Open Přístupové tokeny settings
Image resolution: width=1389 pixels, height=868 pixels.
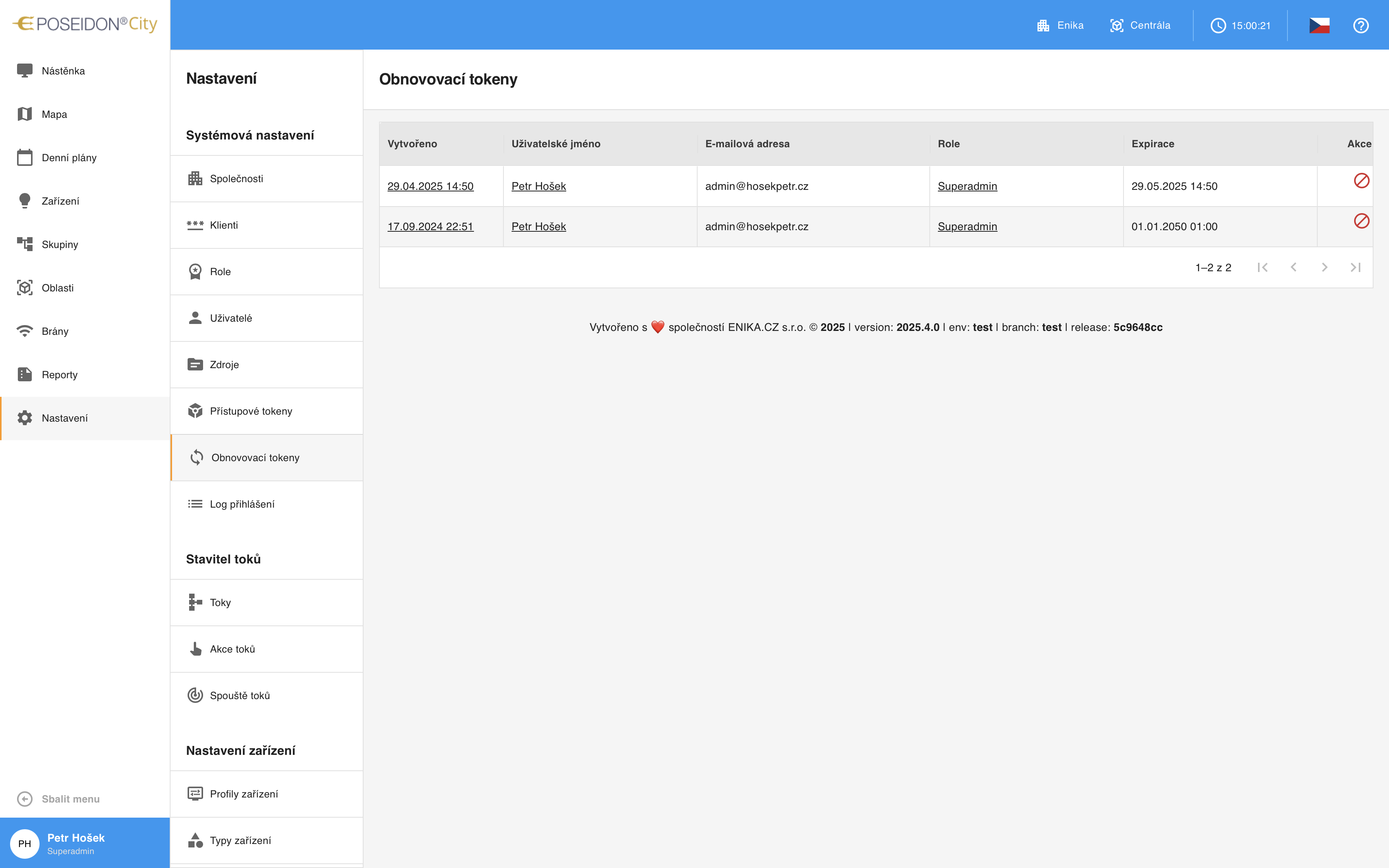point(267,411)
